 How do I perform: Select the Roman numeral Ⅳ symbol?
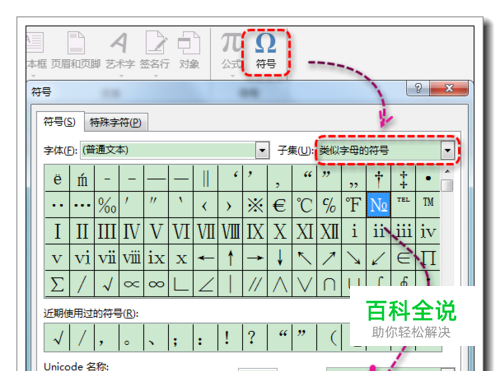pyautogui.click(x=132, y=231)
